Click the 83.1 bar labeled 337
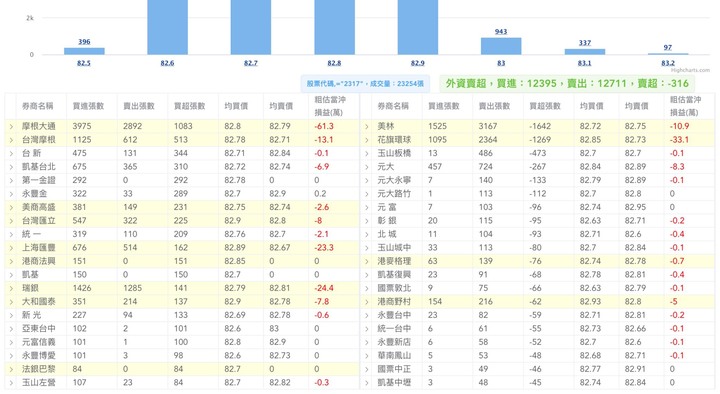 [585, 51]
